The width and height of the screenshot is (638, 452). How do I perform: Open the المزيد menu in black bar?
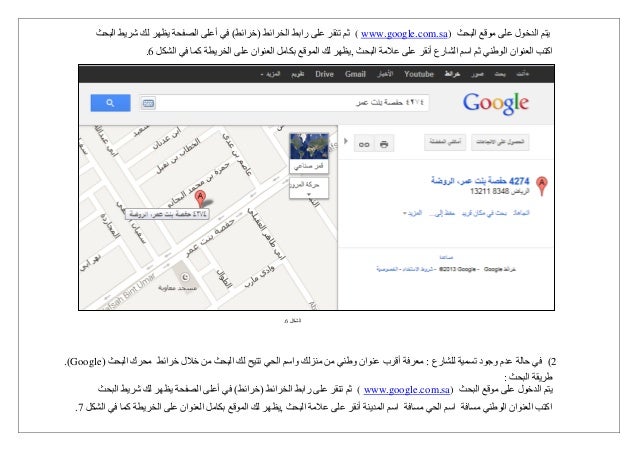[271, 74]
